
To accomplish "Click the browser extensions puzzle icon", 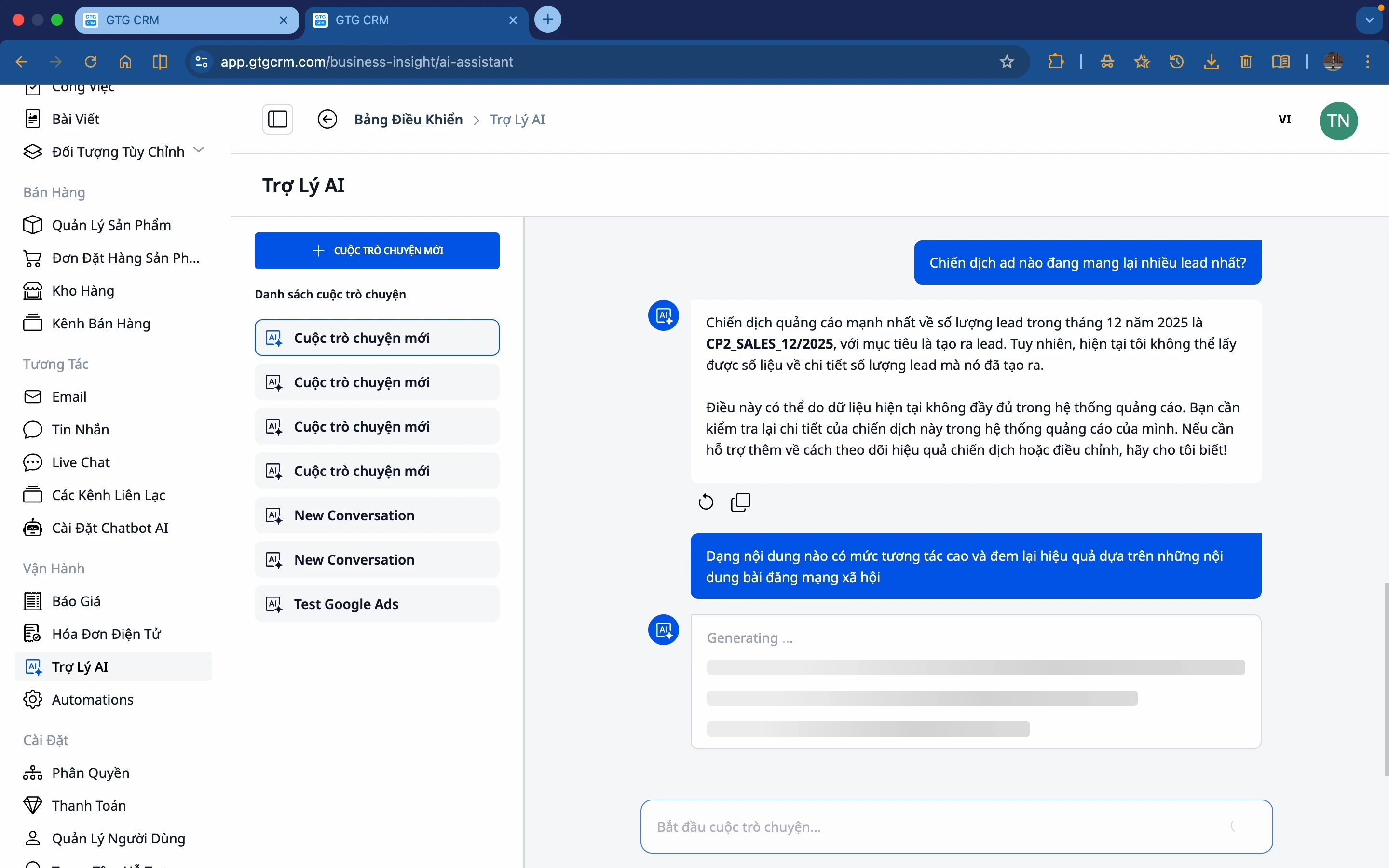I will click(1055, 61).
